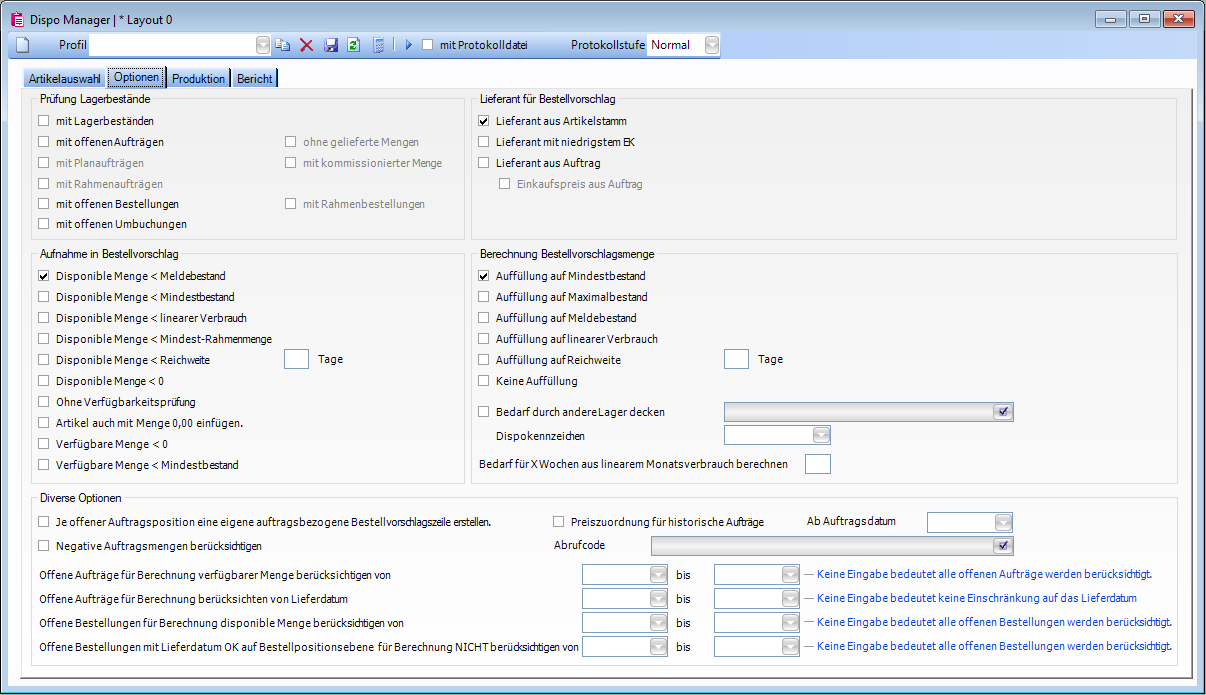Open the Abrufcode selection button

[1004, 545]
